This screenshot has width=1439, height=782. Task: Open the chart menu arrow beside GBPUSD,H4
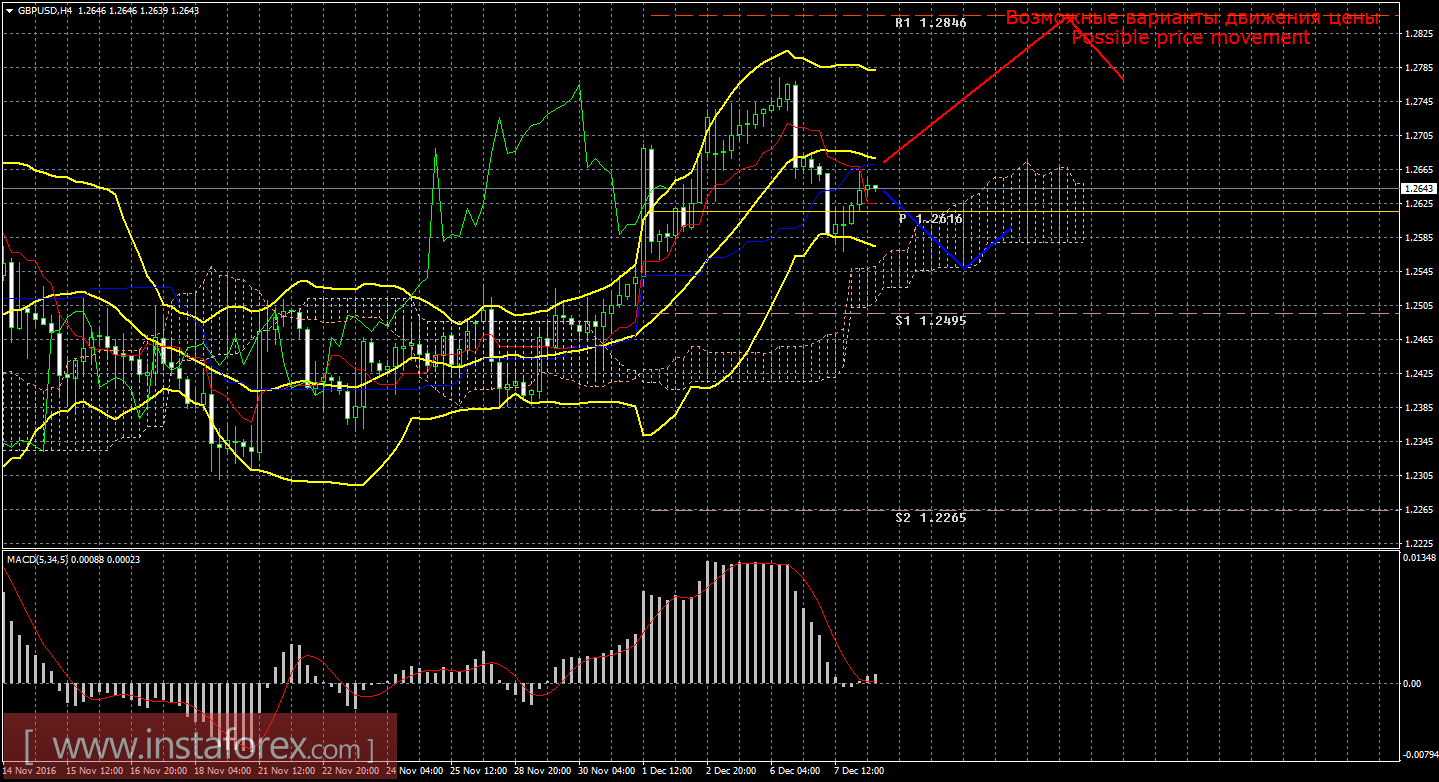9,11
